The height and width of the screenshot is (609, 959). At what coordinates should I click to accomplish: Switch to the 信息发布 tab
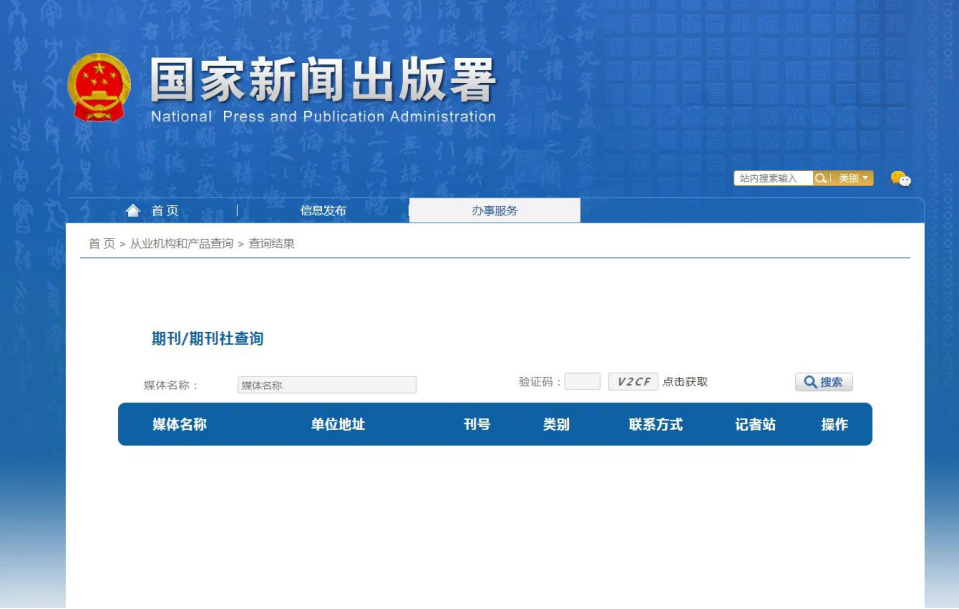pyautogui.click(x=323, y=210)
